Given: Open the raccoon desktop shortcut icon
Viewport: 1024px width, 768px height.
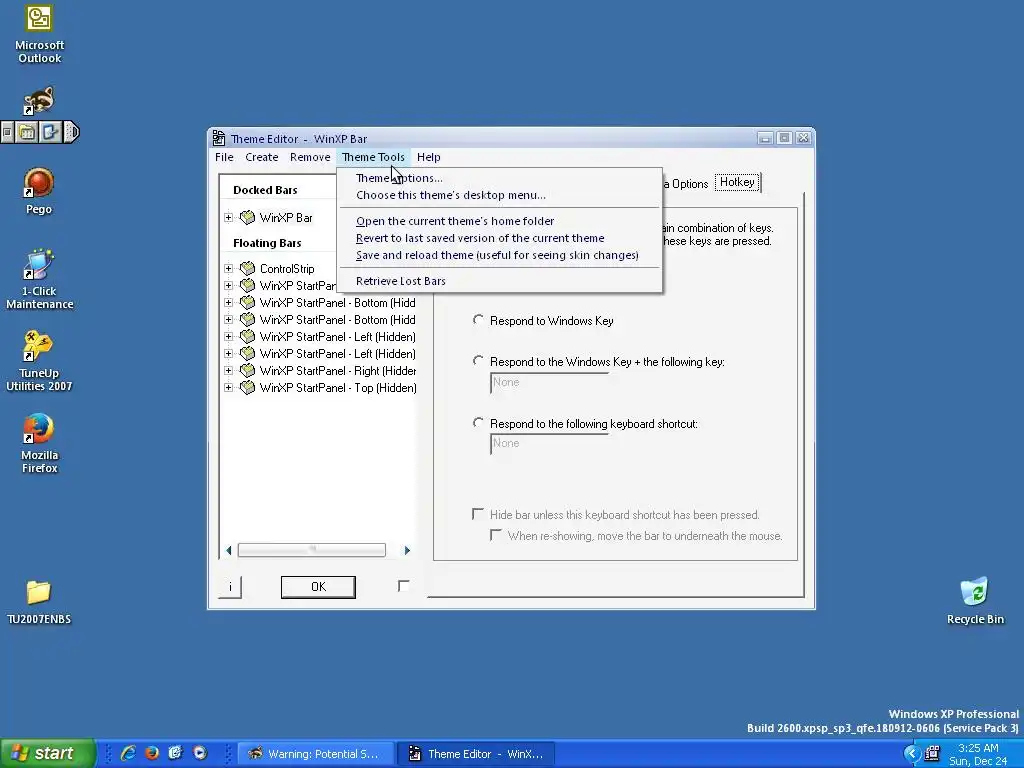Looking at the screenshot, I should click(39, 101).
